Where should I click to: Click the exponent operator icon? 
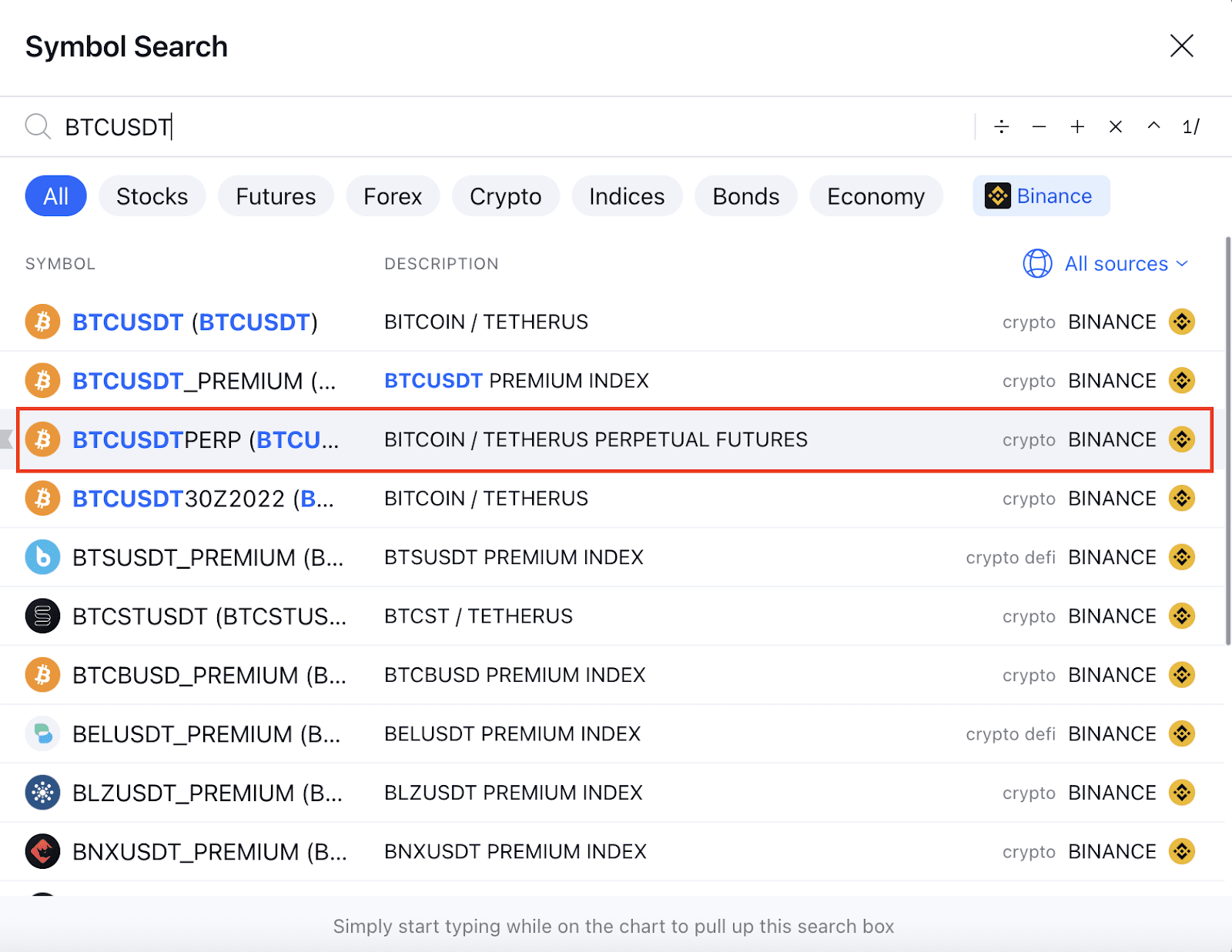(x=1153, y=126)
